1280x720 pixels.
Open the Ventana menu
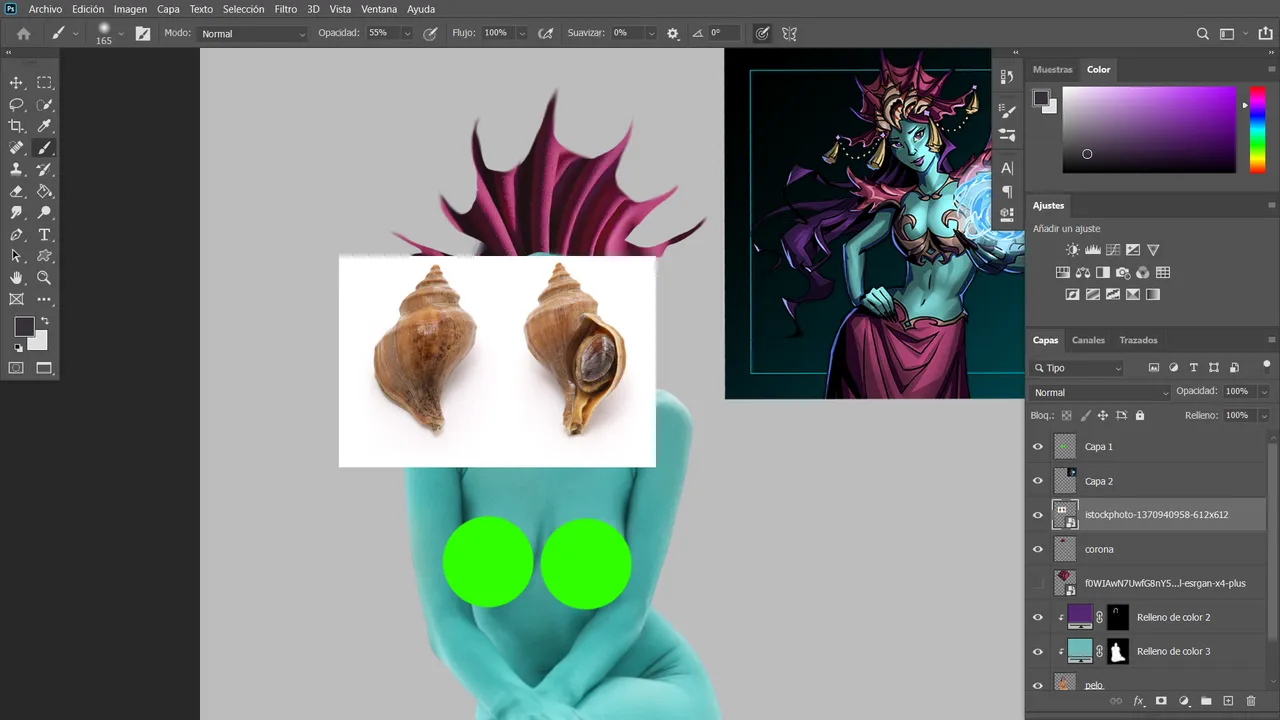(x=379, y=9)
